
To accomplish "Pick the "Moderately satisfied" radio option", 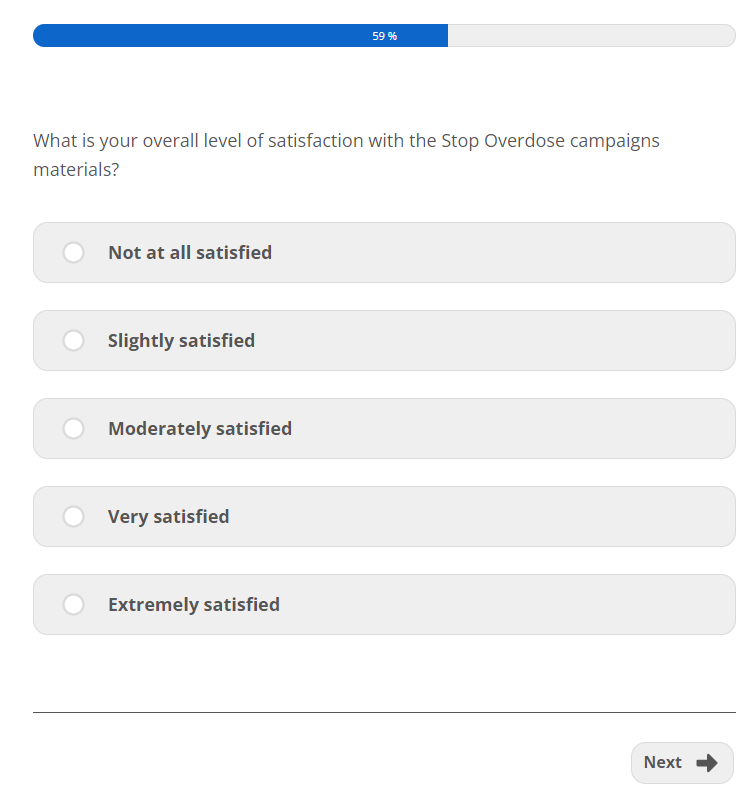I will click(73, 429).
